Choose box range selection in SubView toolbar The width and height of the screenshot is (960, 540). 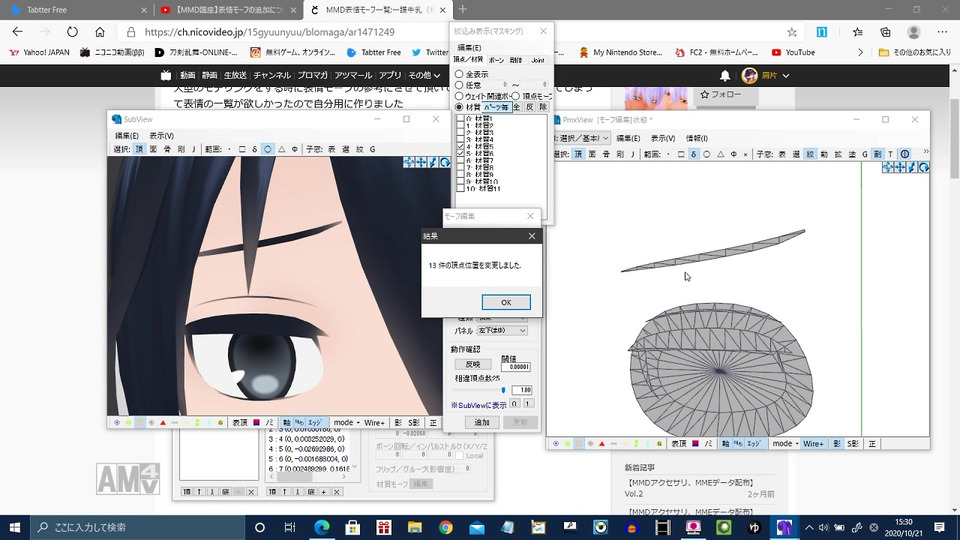(x=242, y=149)
